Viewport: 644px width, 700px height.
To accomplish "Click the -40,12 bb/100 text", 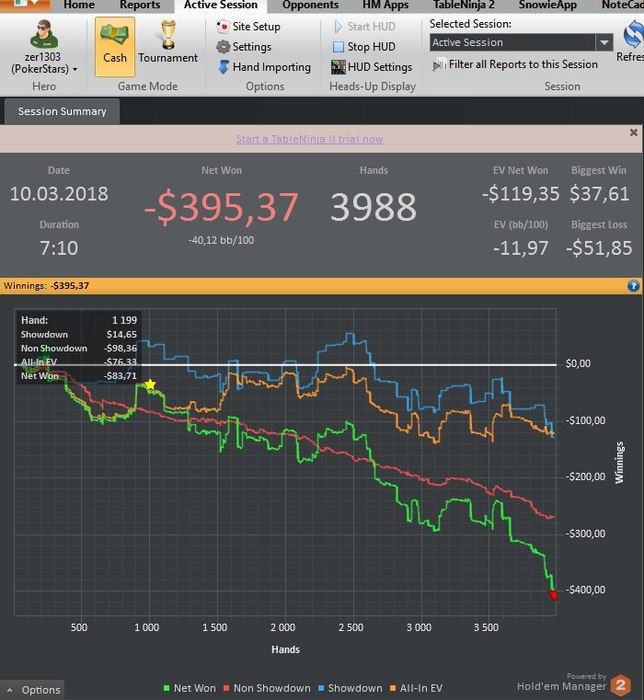I will coord(221,240).
